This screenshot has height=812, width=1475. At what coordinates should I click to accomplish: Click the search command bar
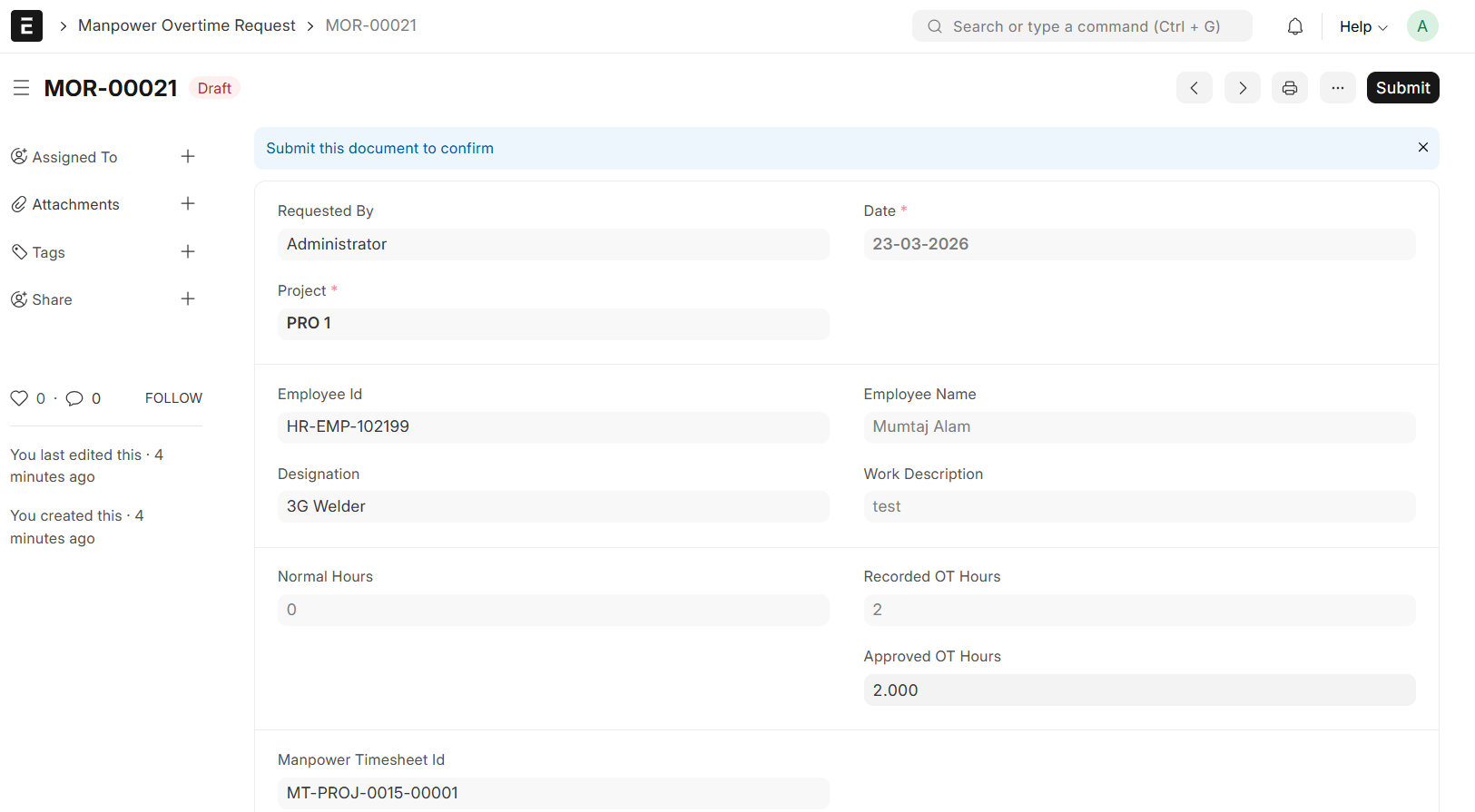[1082, 26]
